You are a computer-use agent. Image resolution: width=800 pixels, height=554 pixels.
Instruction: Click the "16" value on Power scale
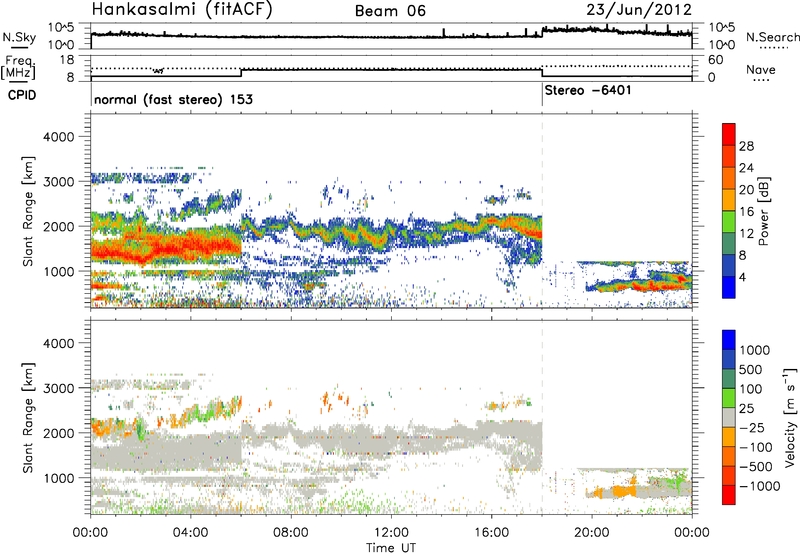746,212
